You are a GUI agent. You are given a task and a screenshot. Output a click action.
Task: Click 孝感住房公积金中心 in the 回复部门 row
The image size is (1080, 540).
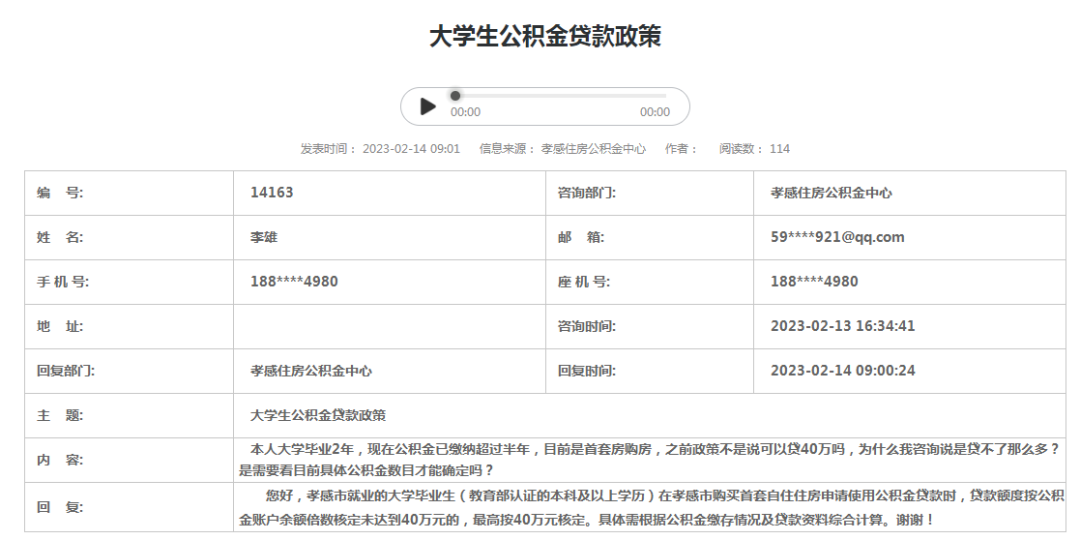311,371
